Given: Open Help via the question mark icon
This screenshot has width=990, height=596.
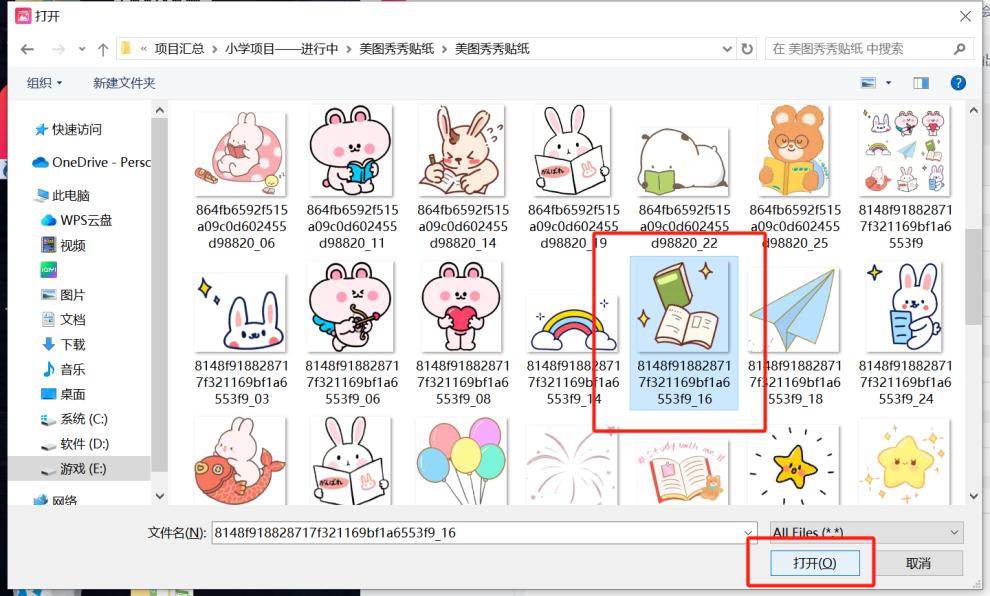Looking at the screenshot, I should [x=957, y=82].
